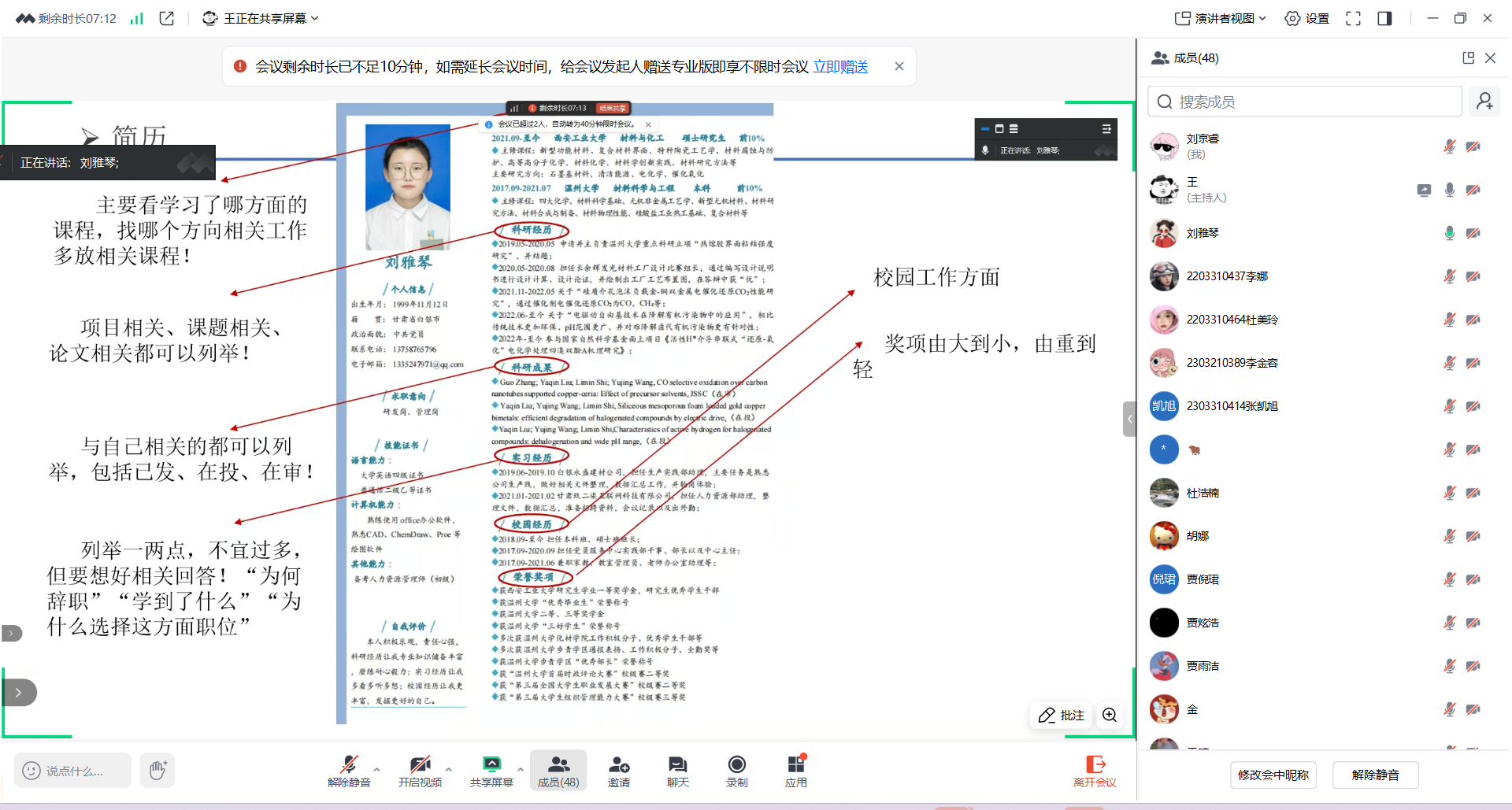Click the 修改会中昵称 button

[x=1273, y=775]
